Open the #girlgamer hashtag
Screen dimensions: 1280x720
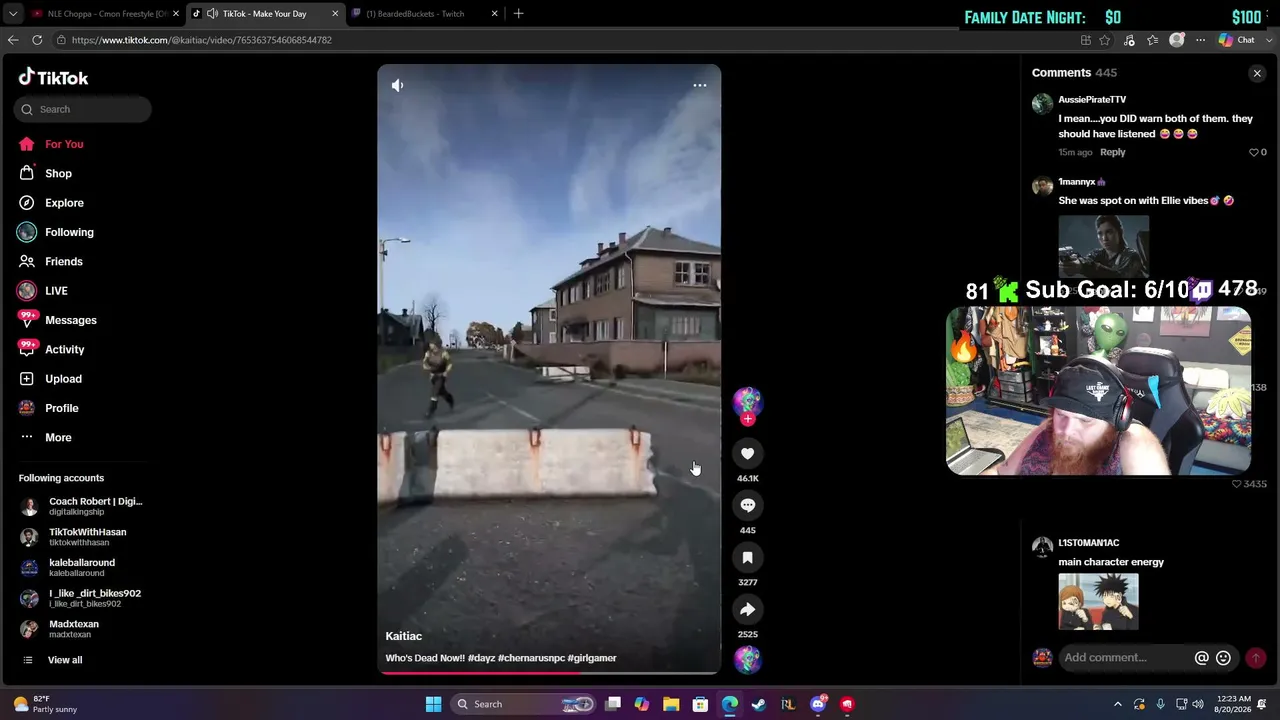[592, 658]
